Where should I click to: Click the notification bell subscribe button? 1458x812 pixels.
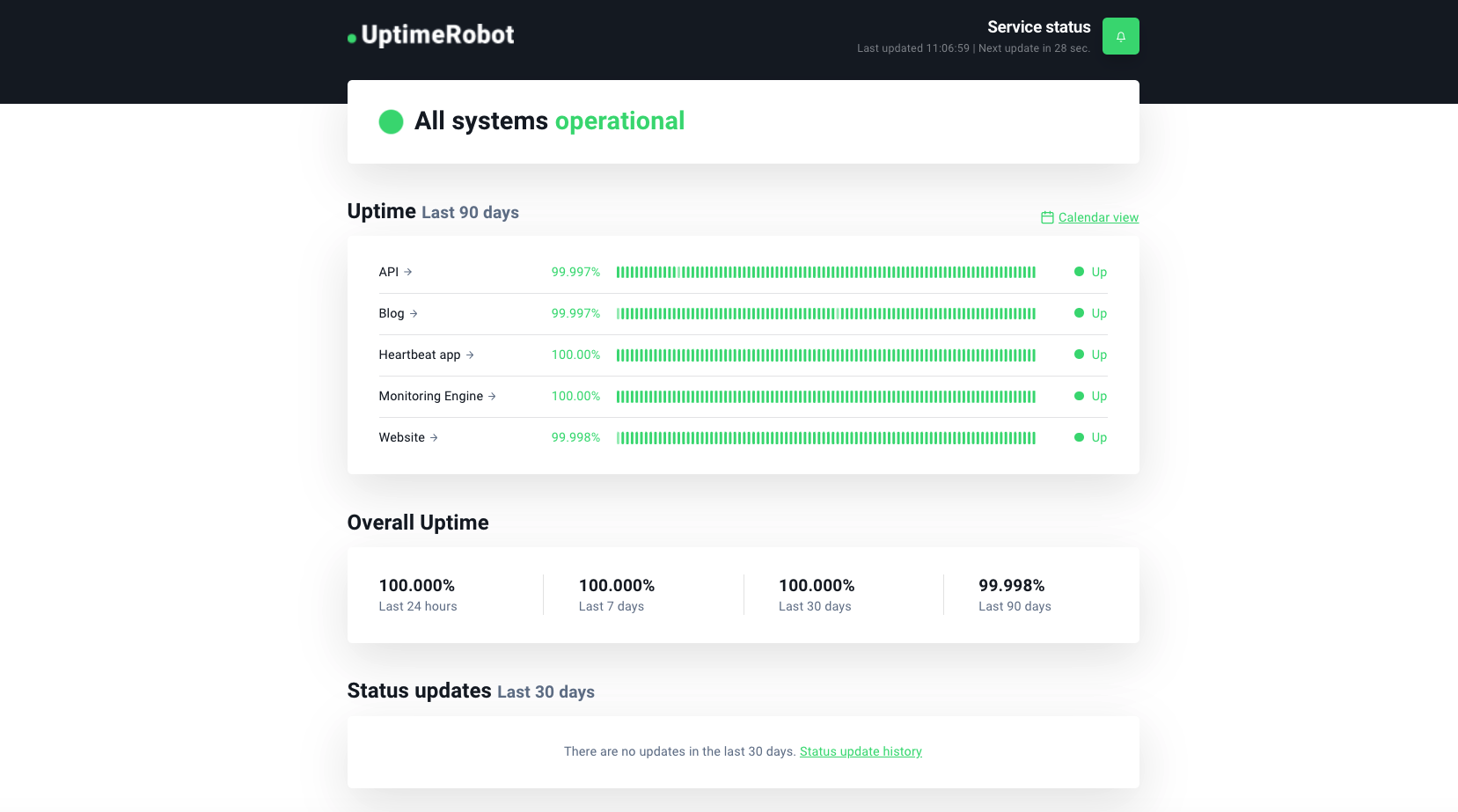1120,36
